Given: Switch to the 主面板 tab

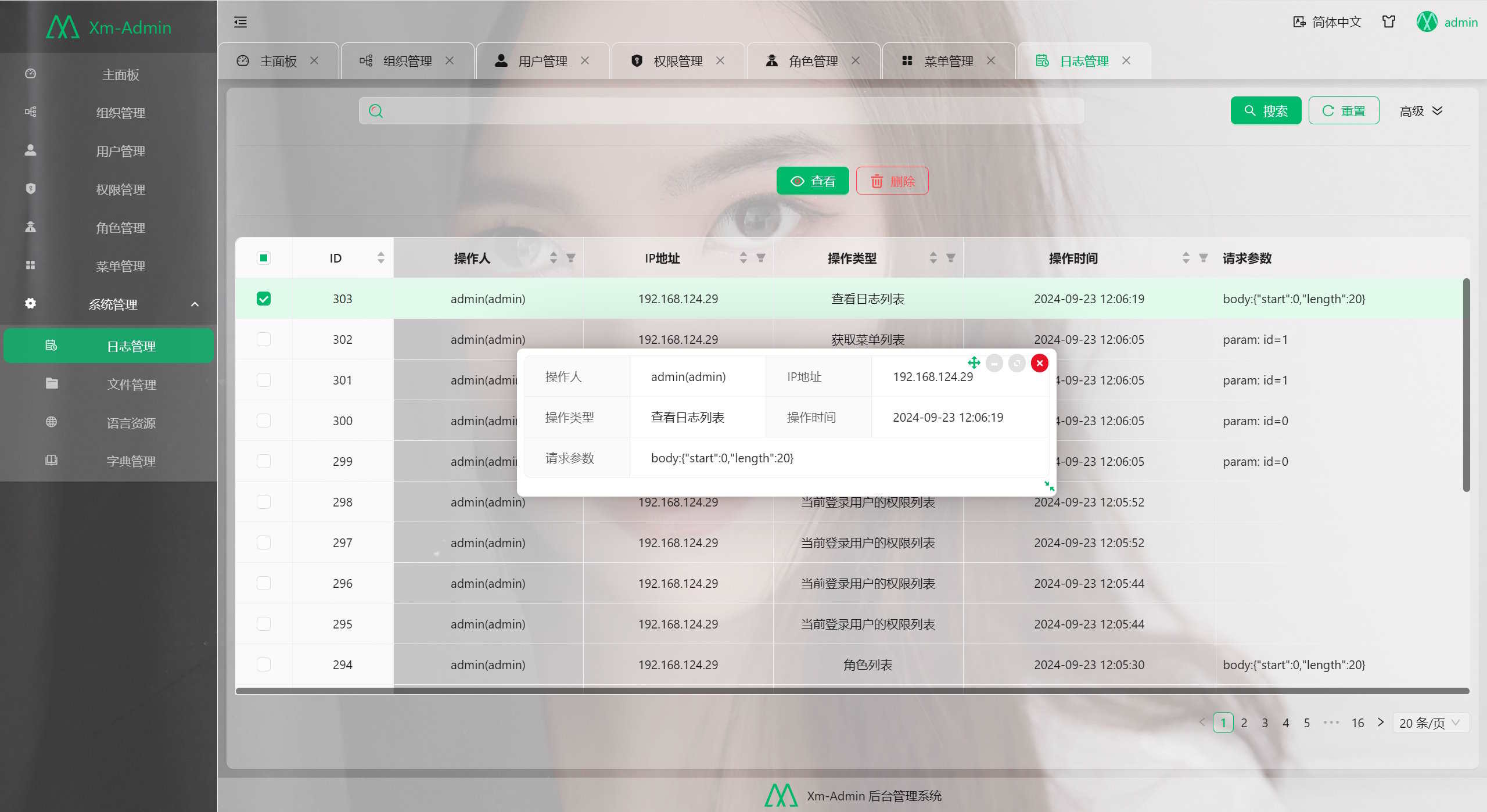Looking at the screenshot, I should click(x=278, y=61).
